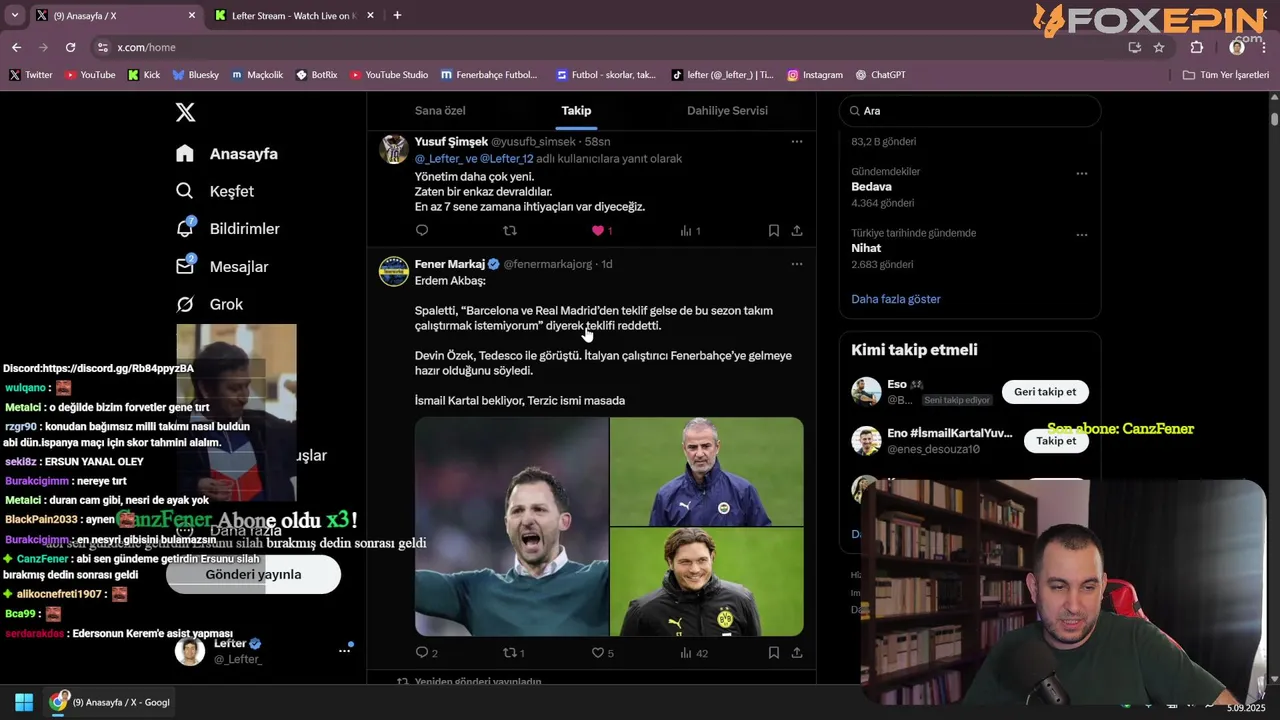The width and height of the screenshot is (1280, 720).
Task: Open Grok from sidebar
Action: tap(210, 304)
